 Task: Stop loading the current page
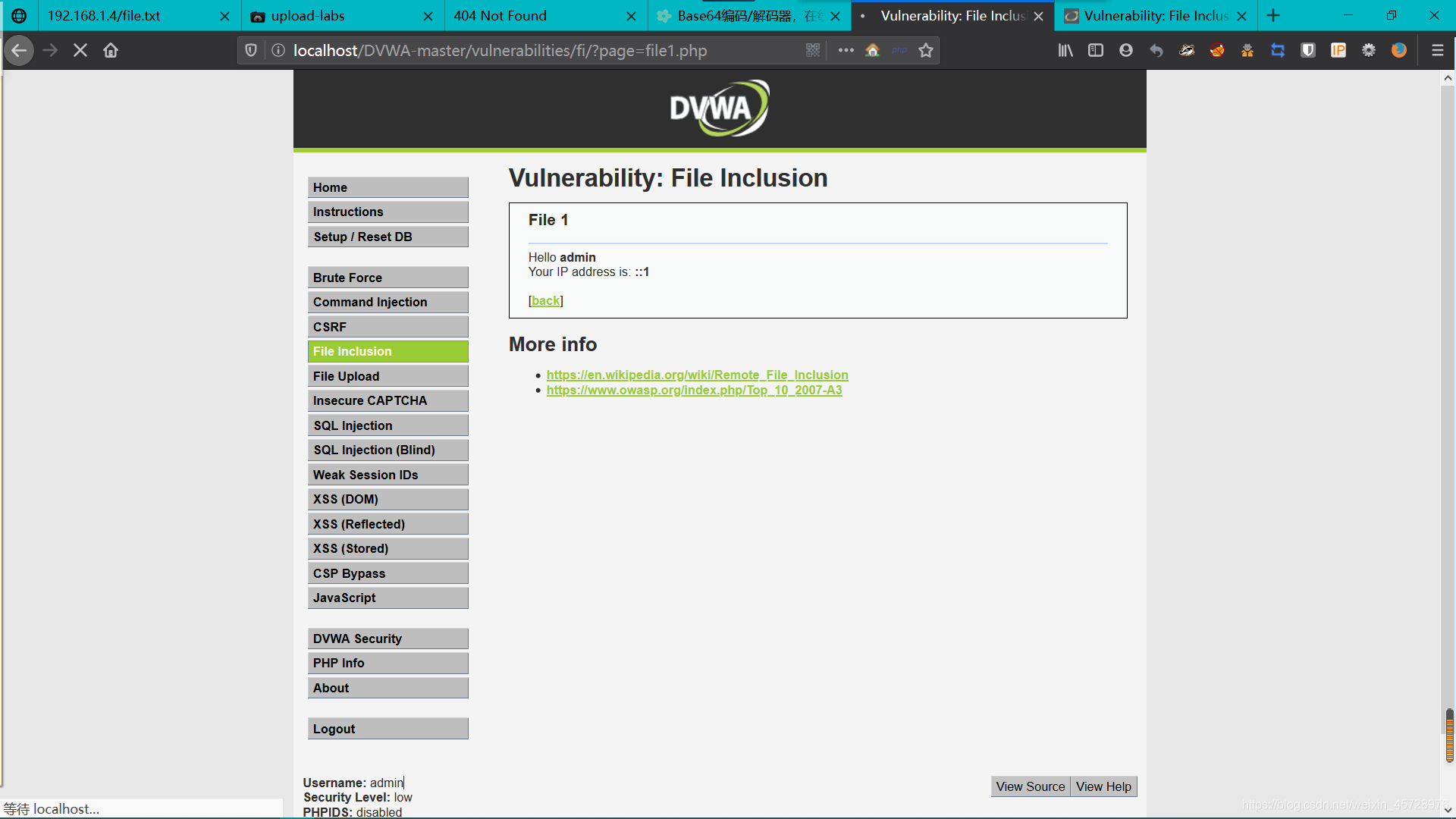(x=80, y=50)
